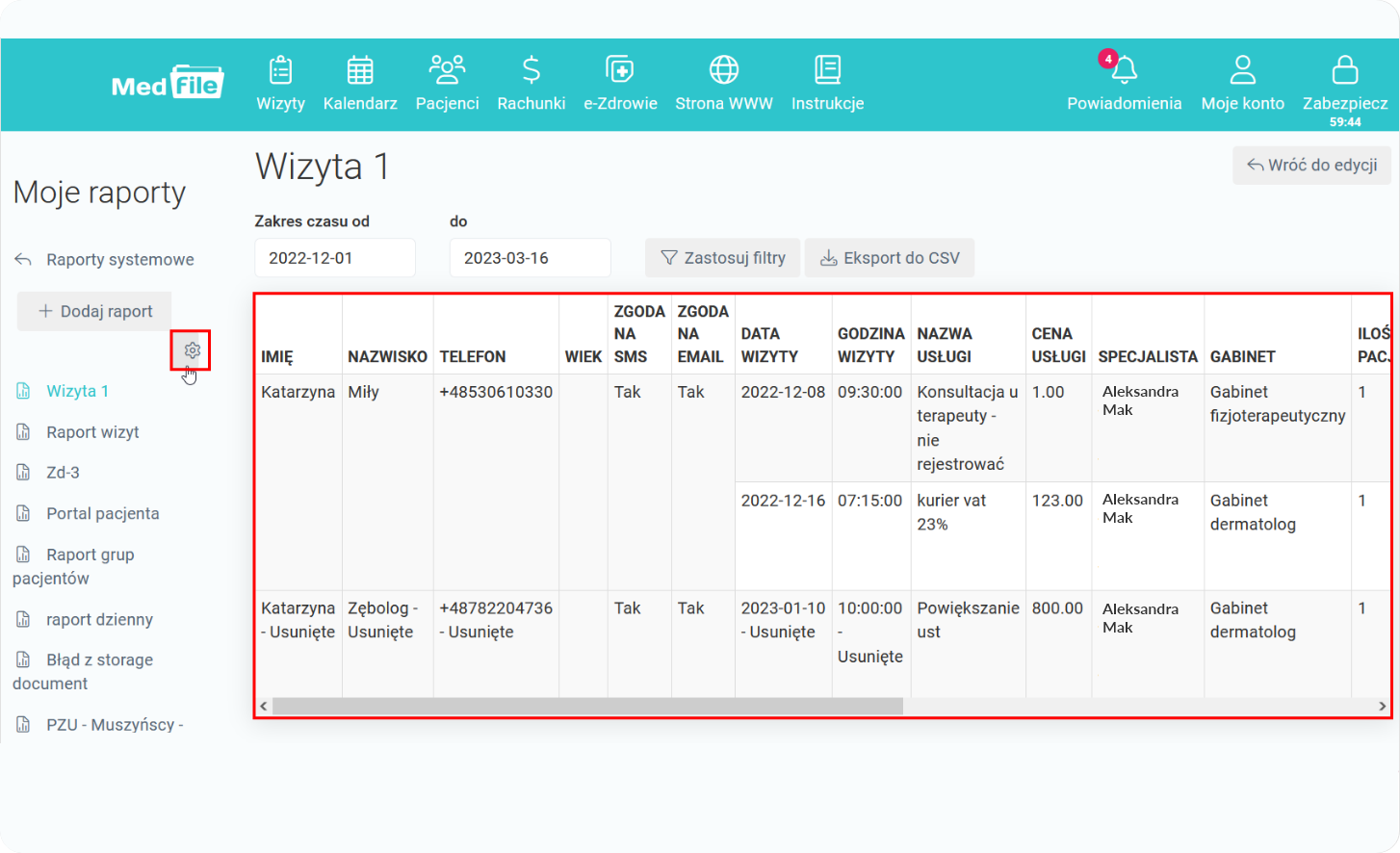Click the Wizyta 1 report document icon
The height and width of the screenshot is (853, 1400).
pyautogui.click(x=23, y=391)
